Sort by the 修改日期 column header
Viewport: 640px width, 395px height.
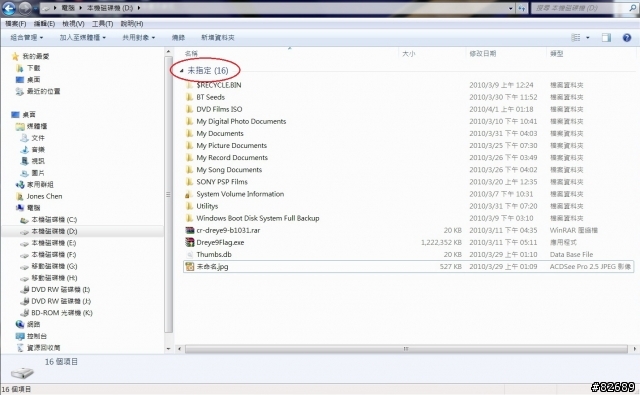click(x=483, y=53)
